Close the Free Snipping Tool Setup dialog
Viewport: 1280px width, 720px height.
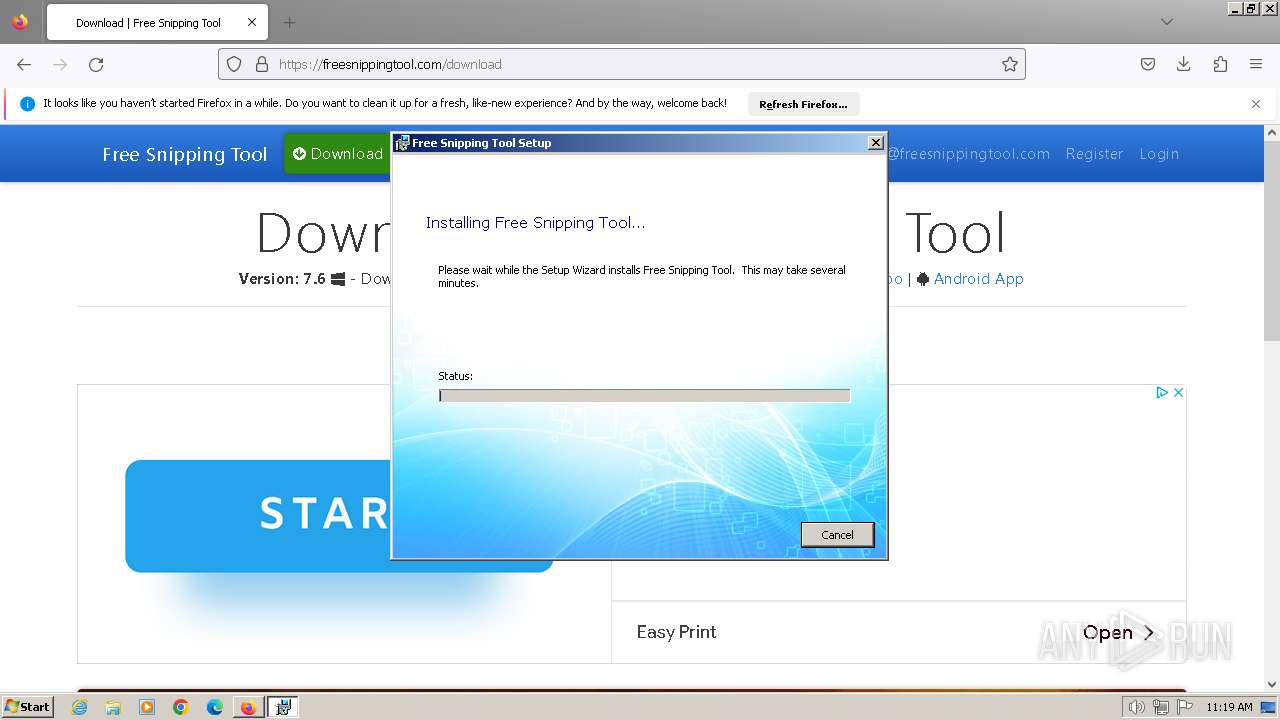pos(875,143)
